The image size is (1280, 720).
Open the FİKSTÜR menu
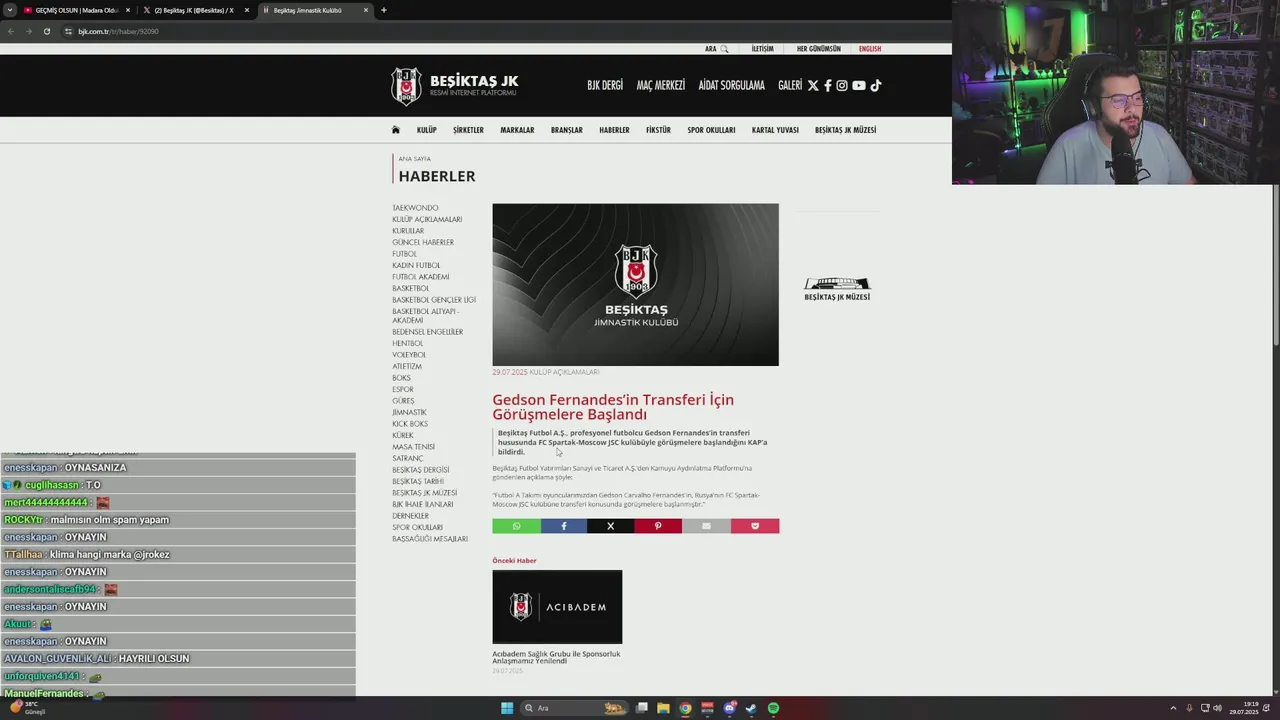658,130
